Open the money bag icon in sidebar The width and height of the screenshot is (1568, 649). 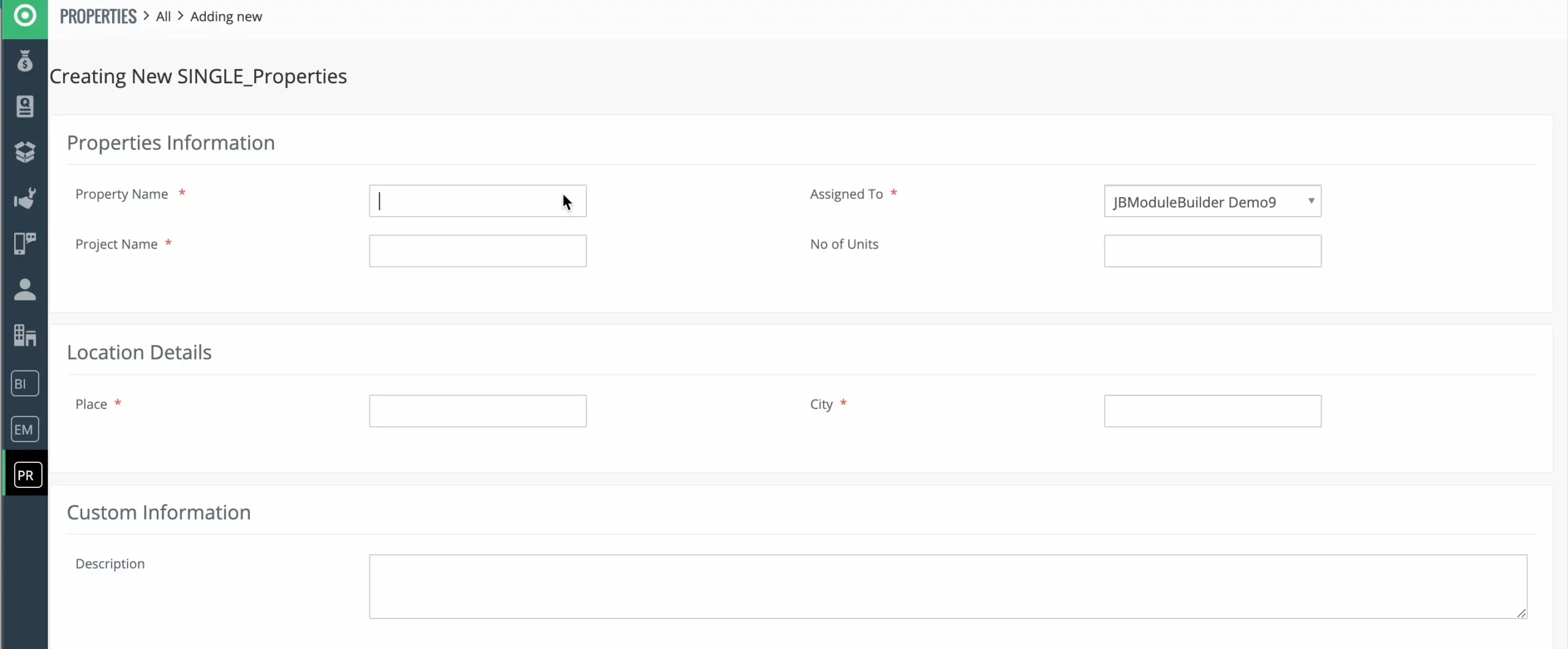[x=24, y=61]
